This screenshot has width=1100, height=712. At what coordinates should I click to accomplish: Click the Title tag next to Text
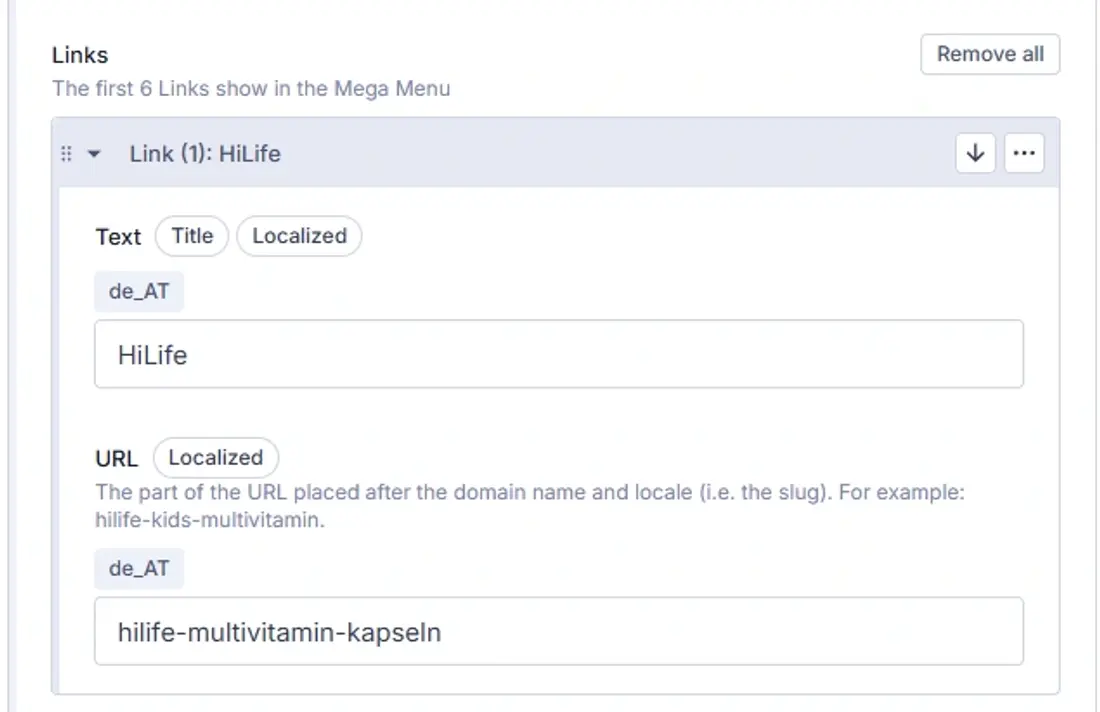192,236
